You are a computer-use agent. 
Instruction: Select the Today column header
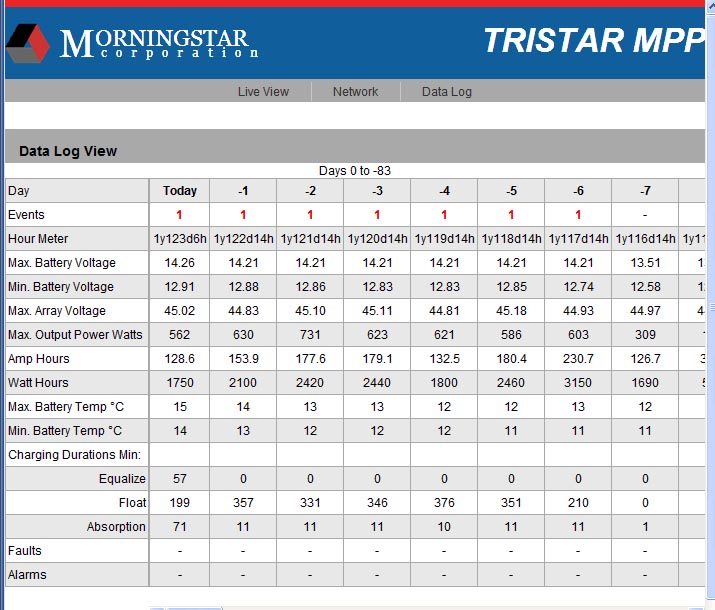[x=180, y=191]
